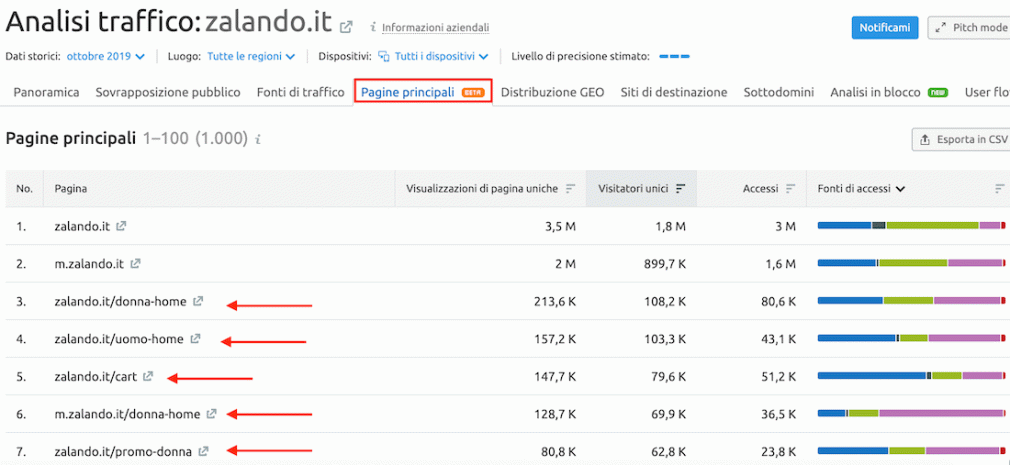Sort by Visualizzazioni di pagina uniche icon
1010x465 pixels.
click(570, 189)
